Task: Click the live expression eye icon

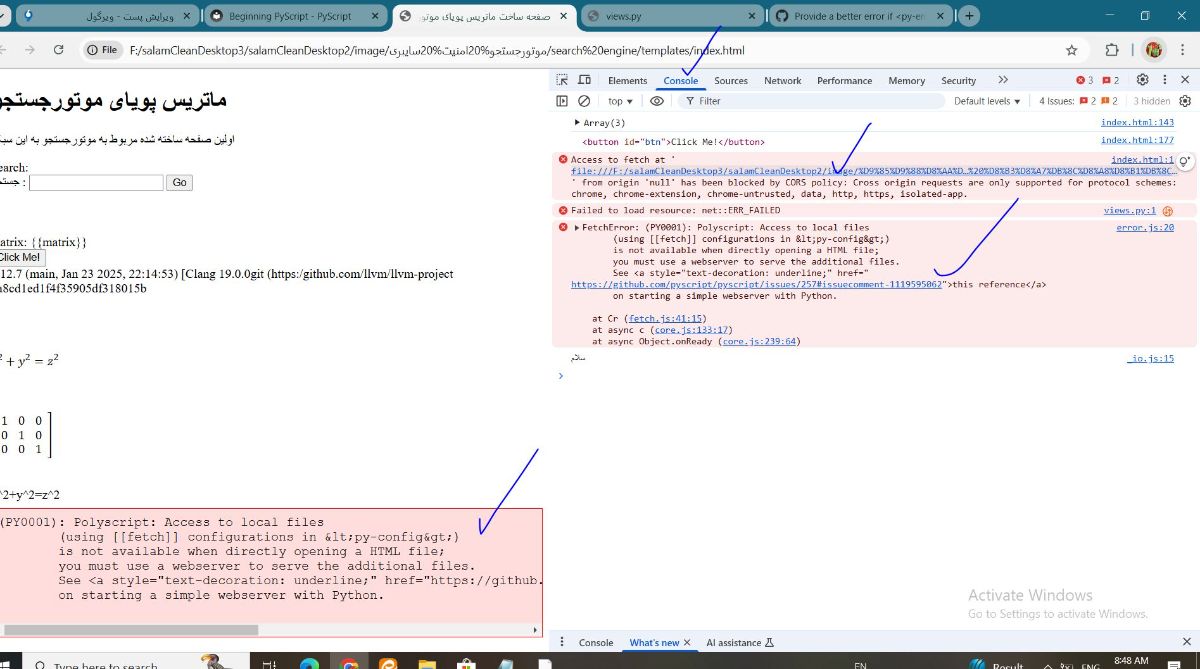Action: (657, 101)
